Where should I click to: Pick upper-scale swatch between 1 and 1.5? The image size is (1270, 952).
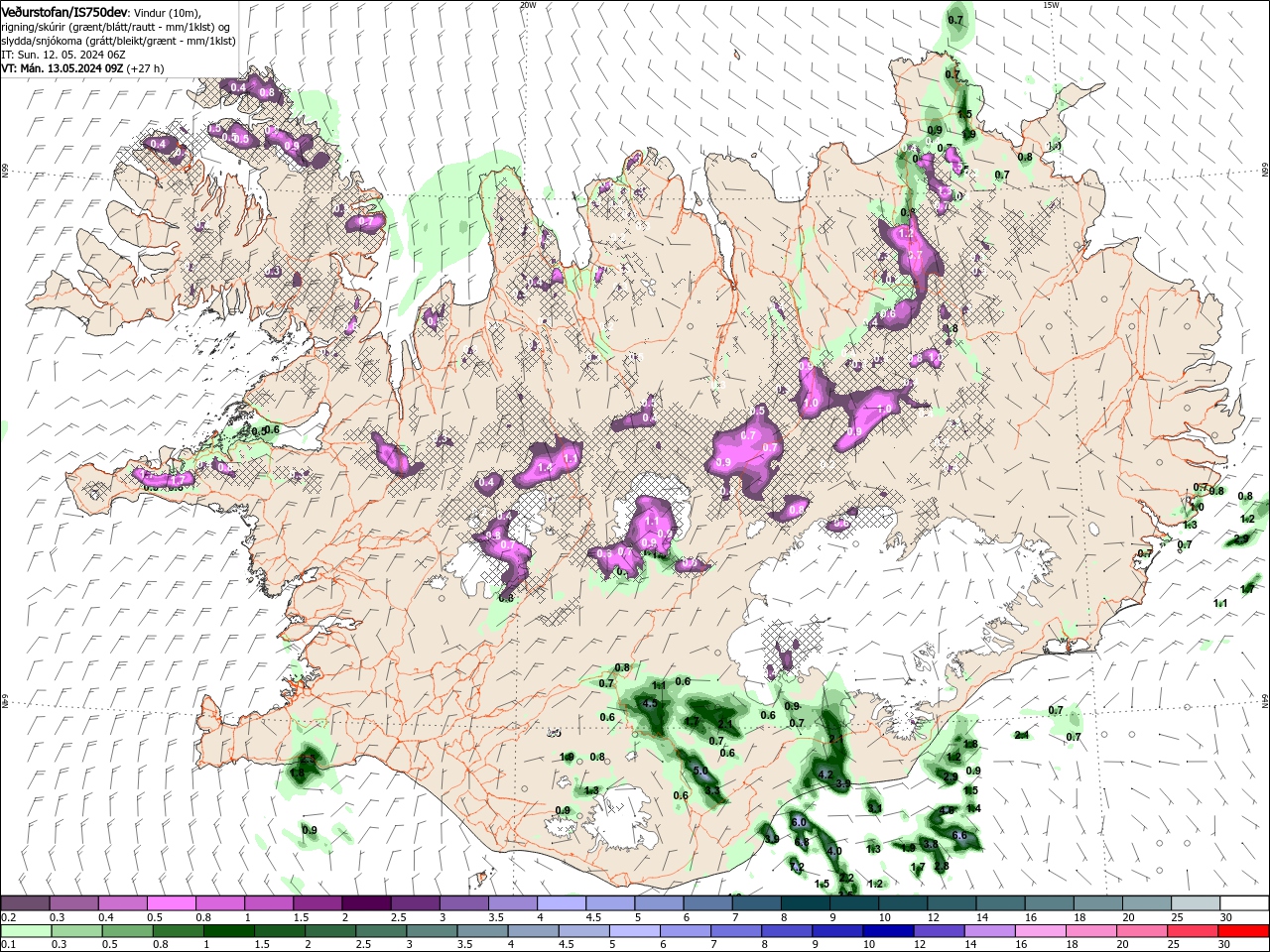tap(268, 903)
